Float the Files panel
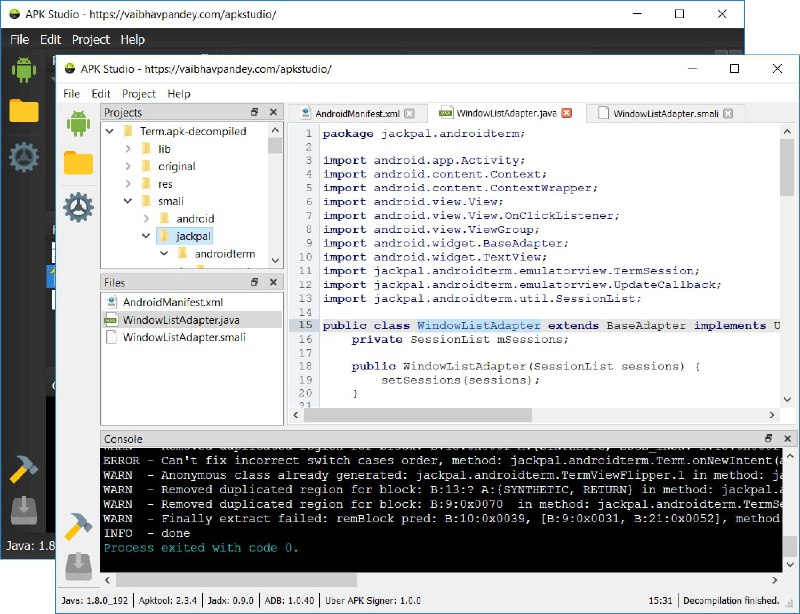Image resolution: width=800 pixels, height=614 pixels. point(255,282)
